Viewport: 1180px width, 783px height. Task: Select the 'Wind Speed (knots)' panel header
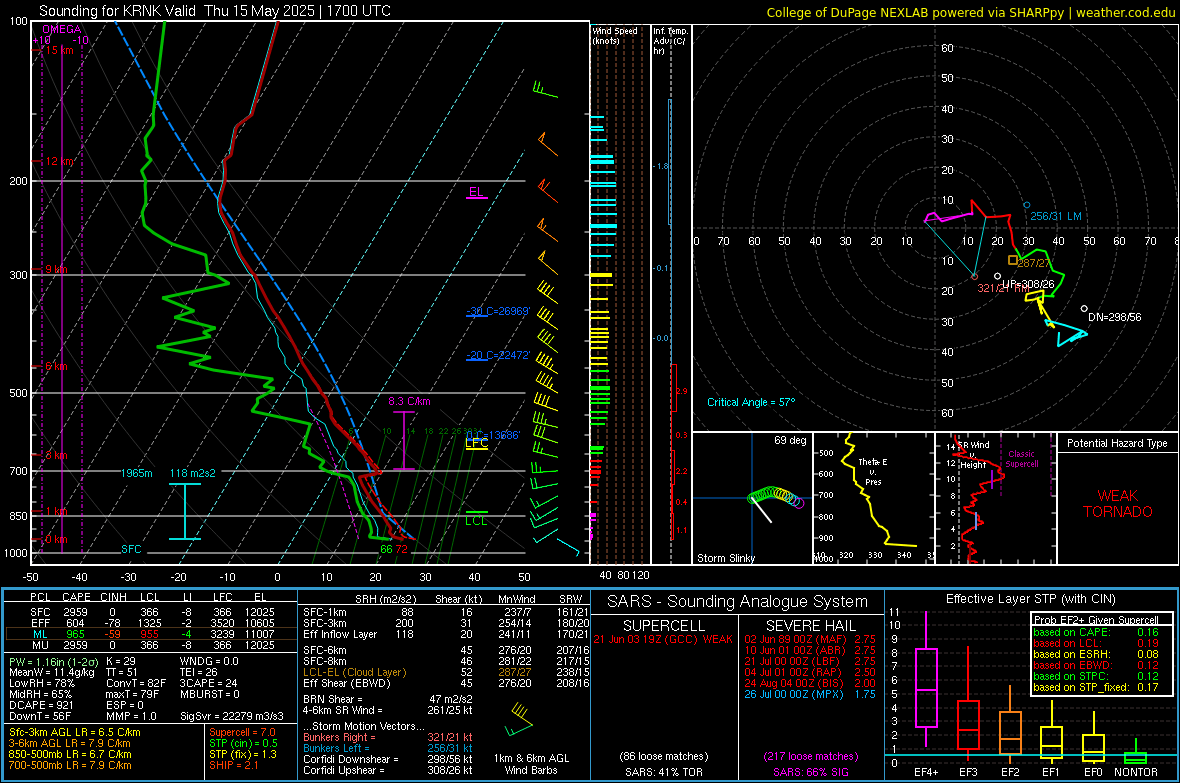(615, 35)
